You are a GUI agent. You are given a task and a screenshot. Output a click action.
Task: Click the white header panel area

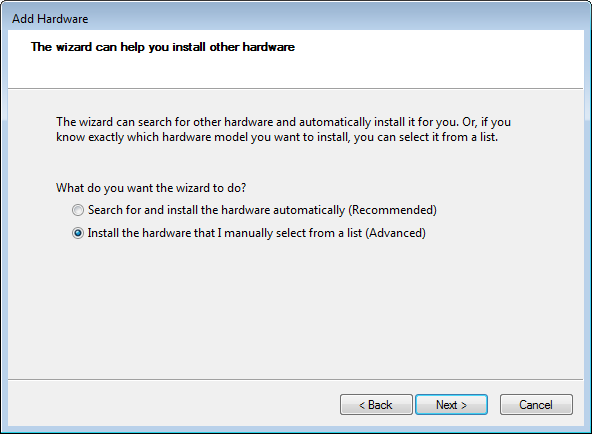tap(296, 59)
